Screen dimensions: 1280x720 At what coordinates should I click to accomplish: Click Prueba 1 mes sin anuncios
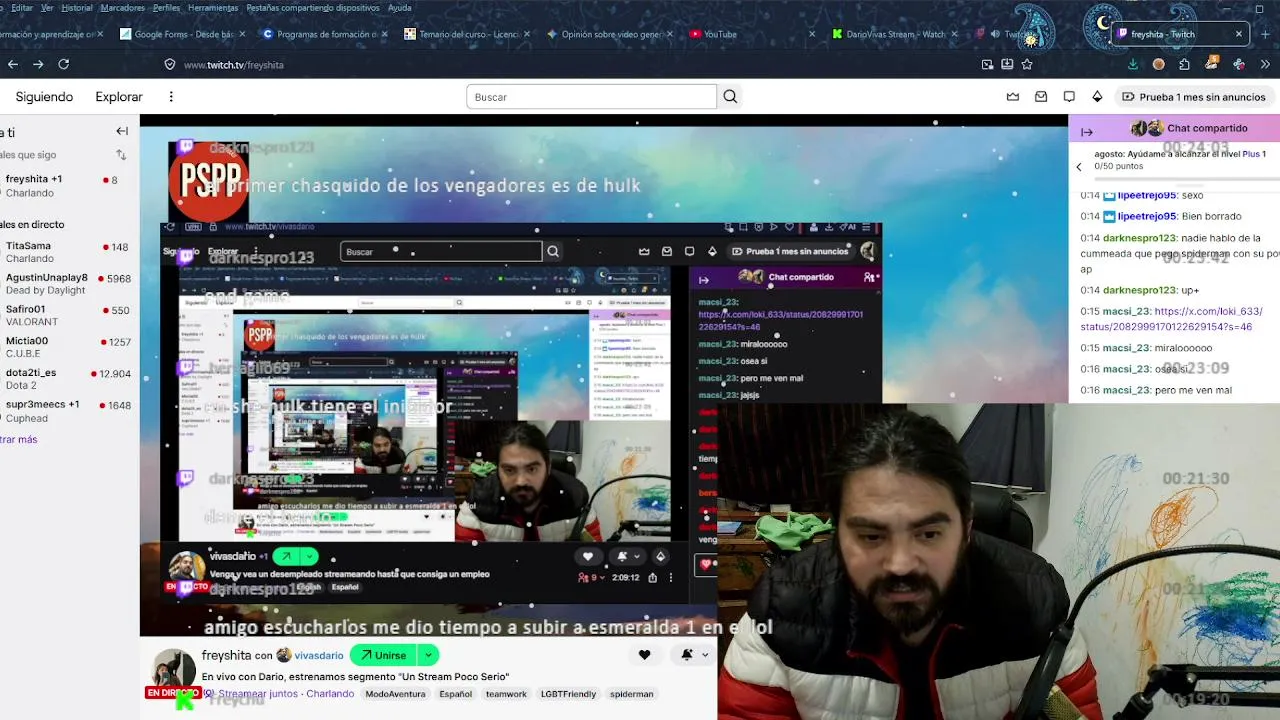tap(1194, 97)
